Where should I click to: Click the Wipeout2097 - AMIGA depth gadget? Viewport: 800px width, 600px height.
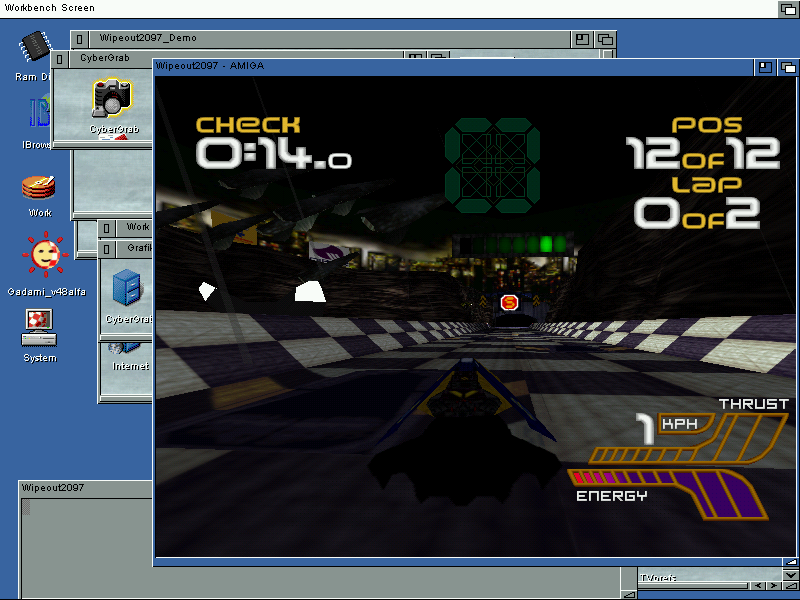coord(787,67)
